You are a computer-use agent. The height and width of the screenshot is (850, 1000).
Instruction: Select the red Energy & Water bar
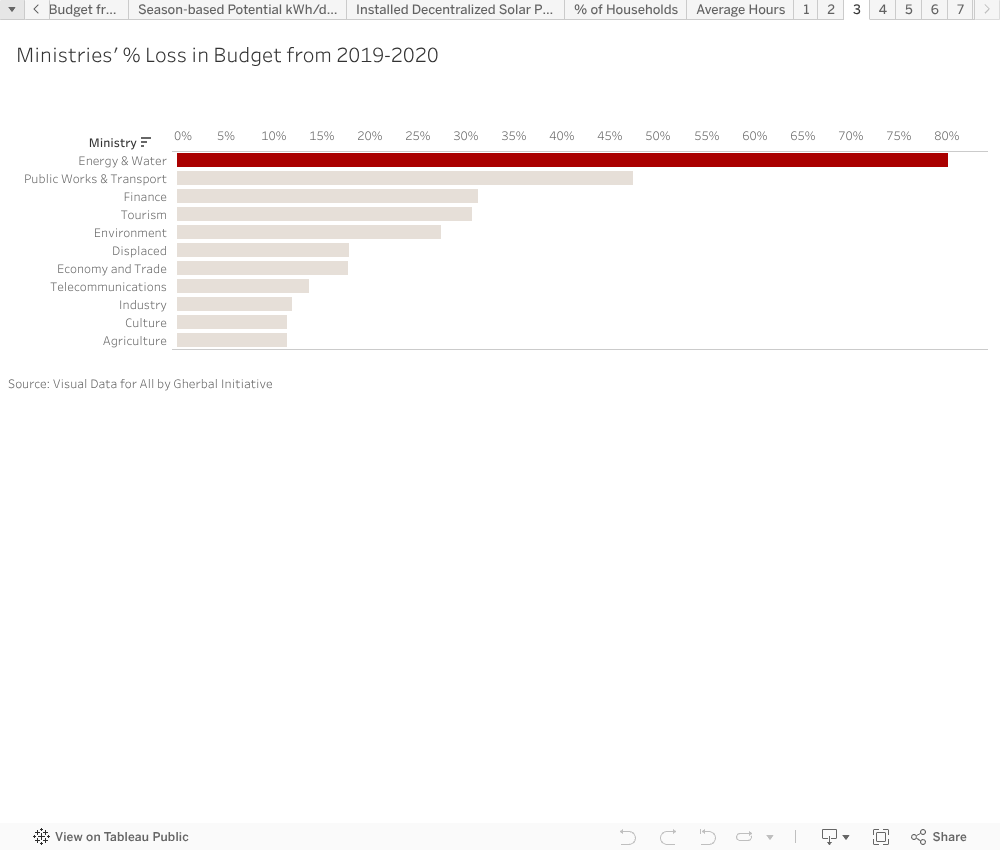[561, 160]
